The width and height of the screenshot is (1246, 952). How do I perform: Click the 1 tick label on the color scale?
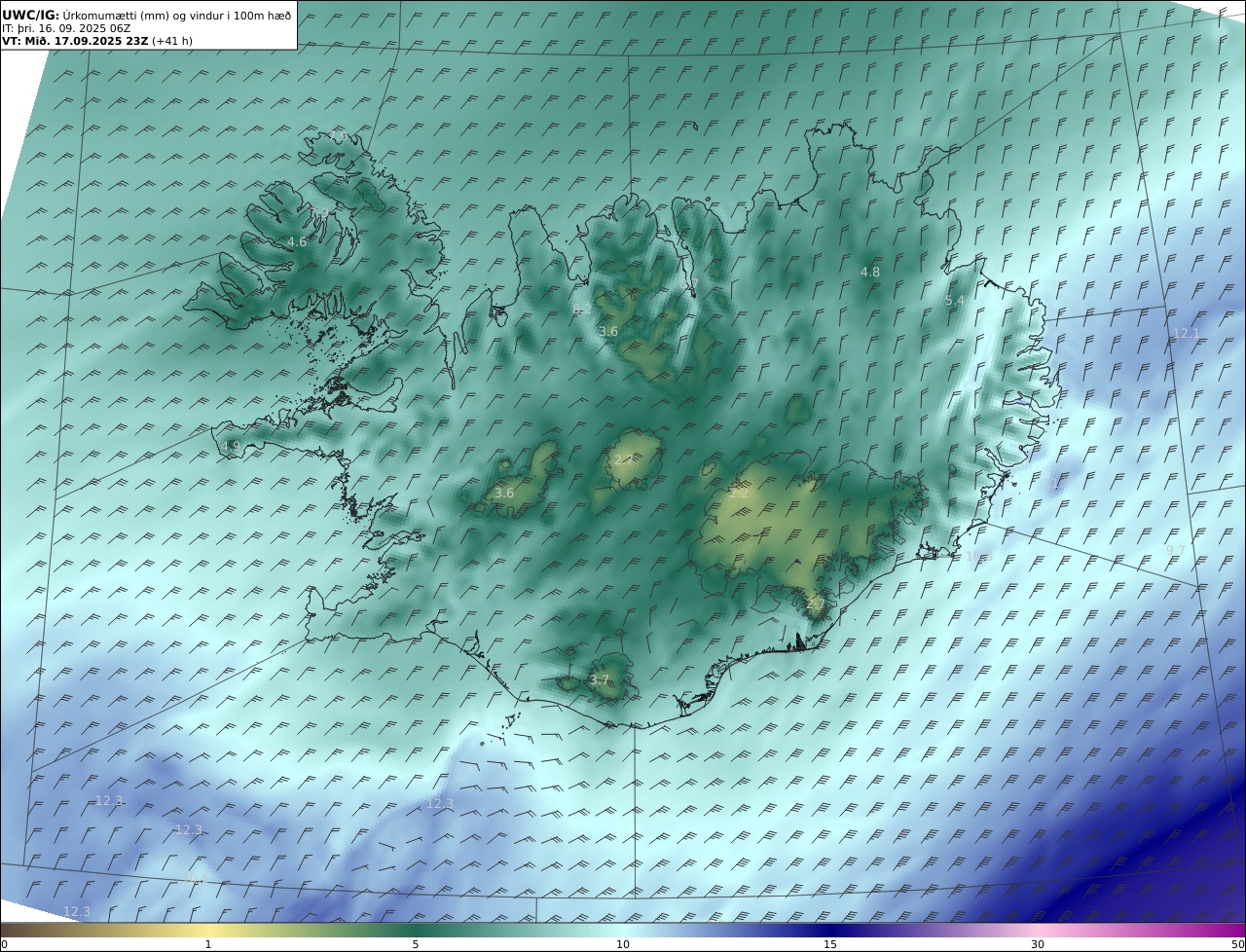point(208,944)
